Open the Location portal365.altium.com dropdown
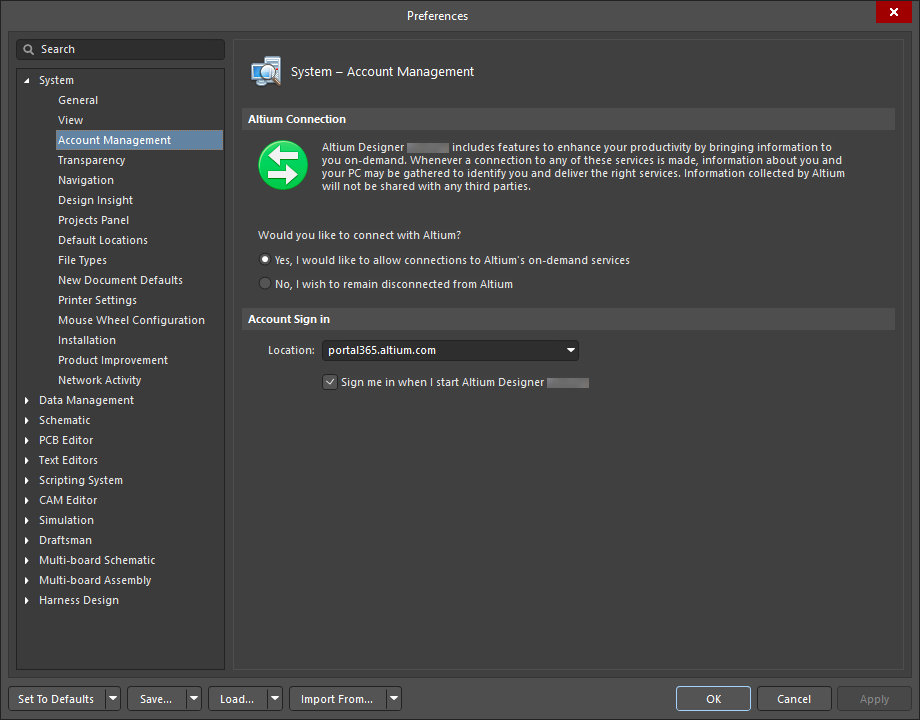Screen dimensions: 920x720 [570, 350]
